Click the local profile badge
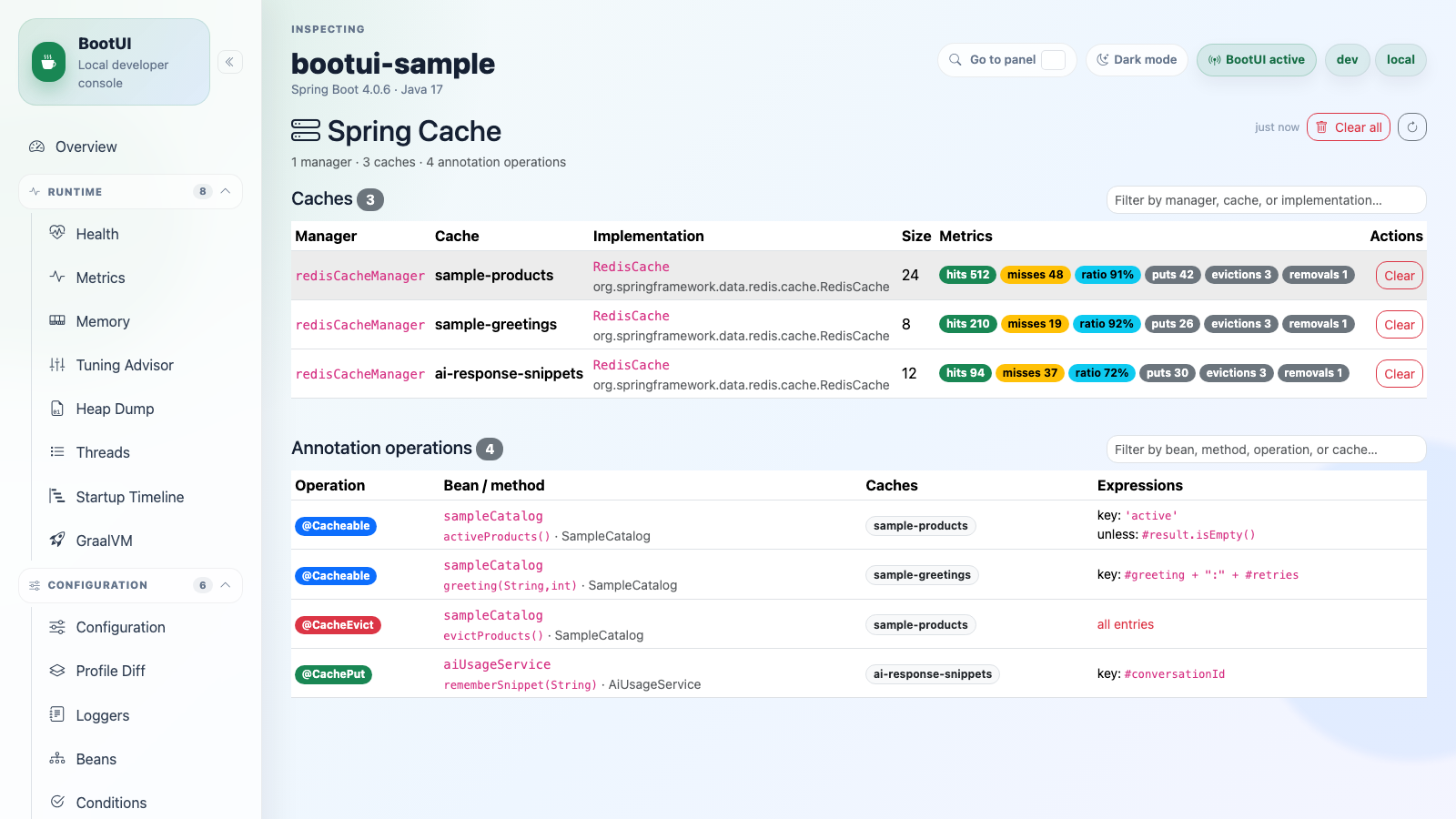The image size is (1456, 819). point(1400,60)
